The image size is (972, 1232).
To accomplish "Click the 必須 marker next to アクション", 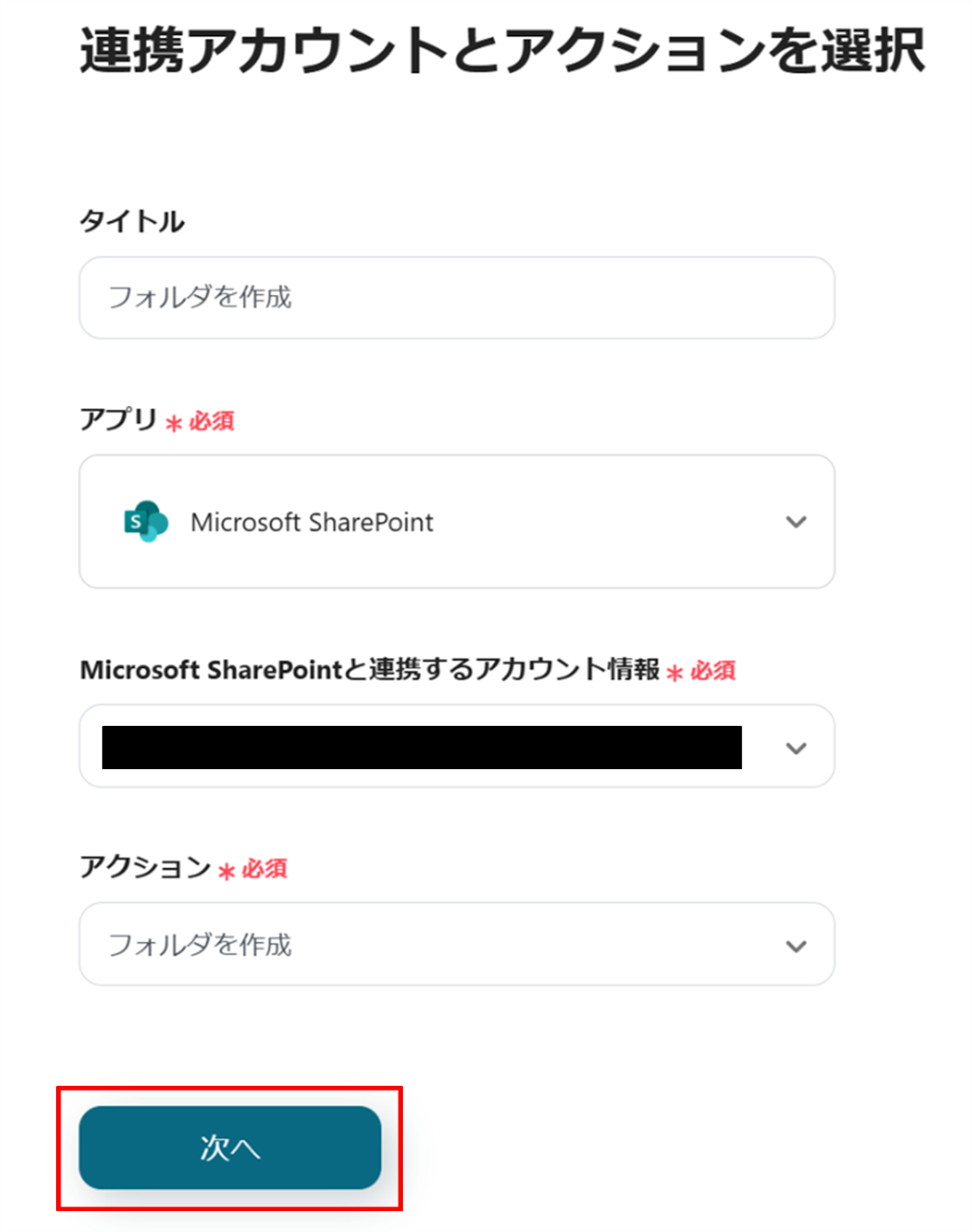I will [x=264, y=869].
